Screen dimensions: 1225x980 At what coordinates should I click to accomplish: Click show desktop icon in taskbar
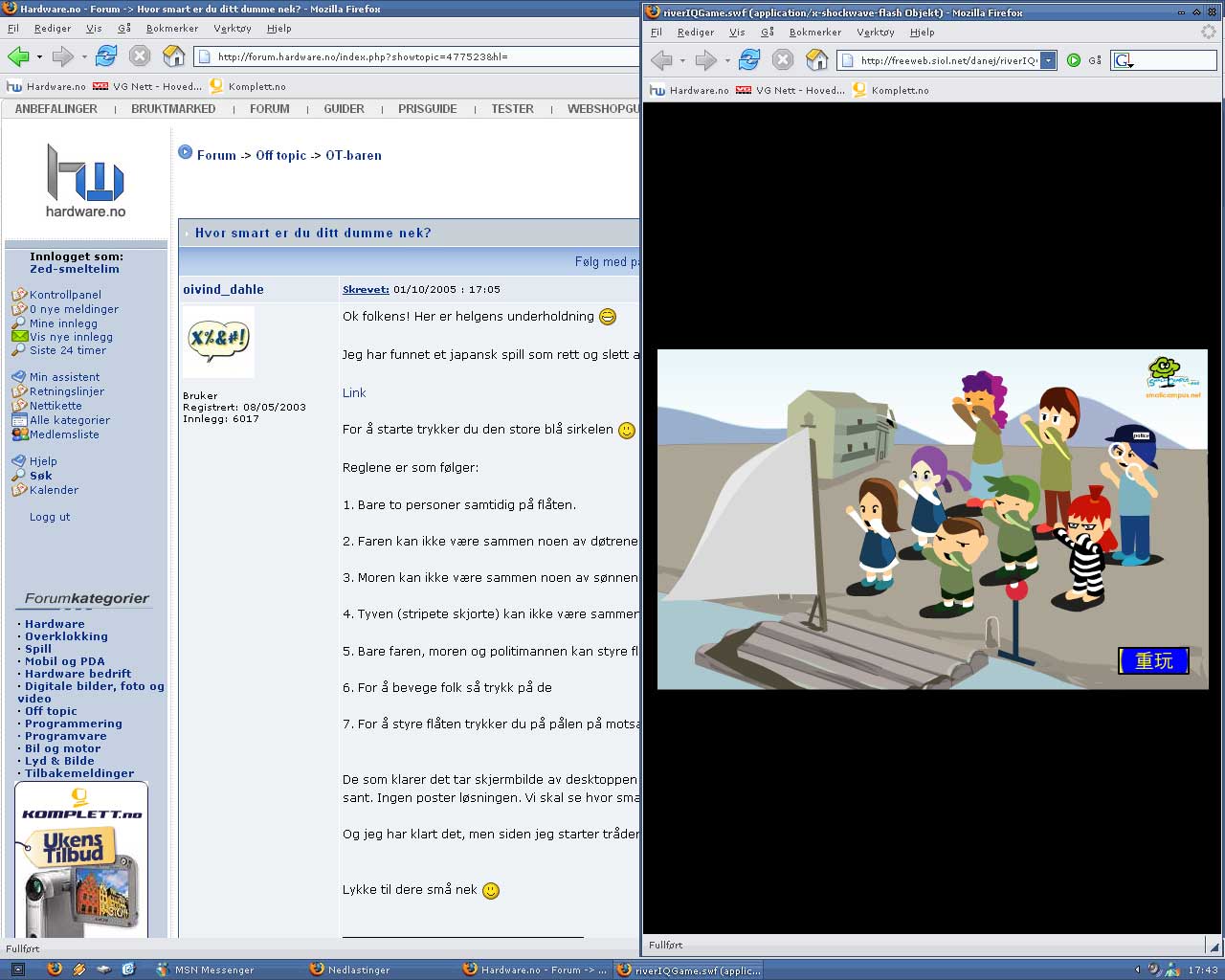16,969
